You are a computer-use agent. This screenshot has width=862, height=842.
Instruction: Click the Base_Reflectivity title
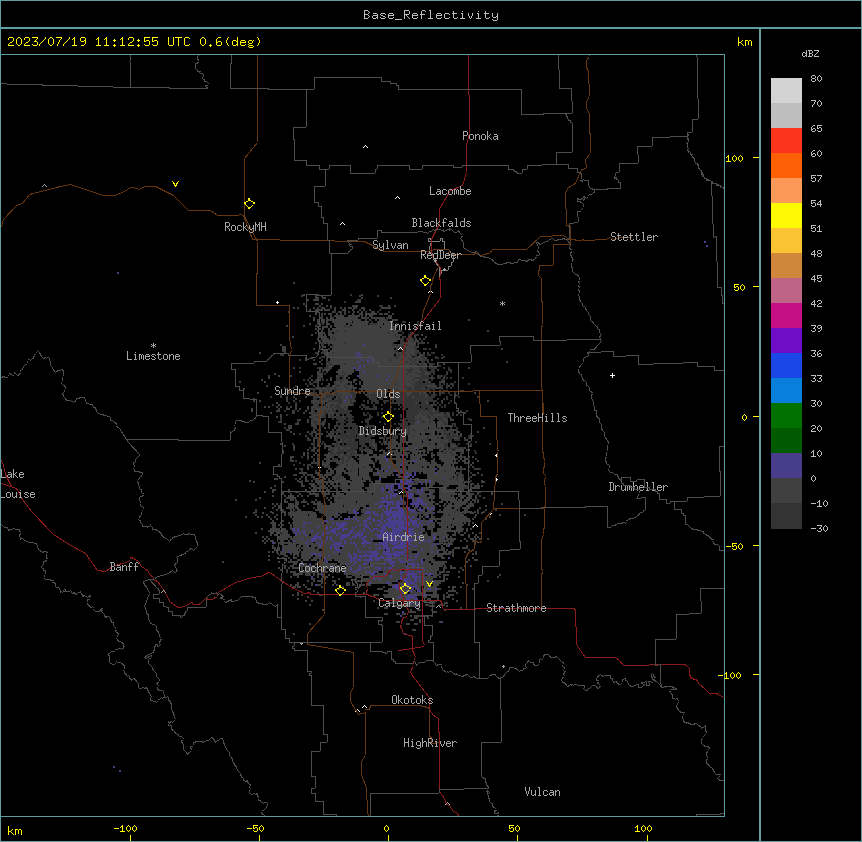click(x=431, y=15)
